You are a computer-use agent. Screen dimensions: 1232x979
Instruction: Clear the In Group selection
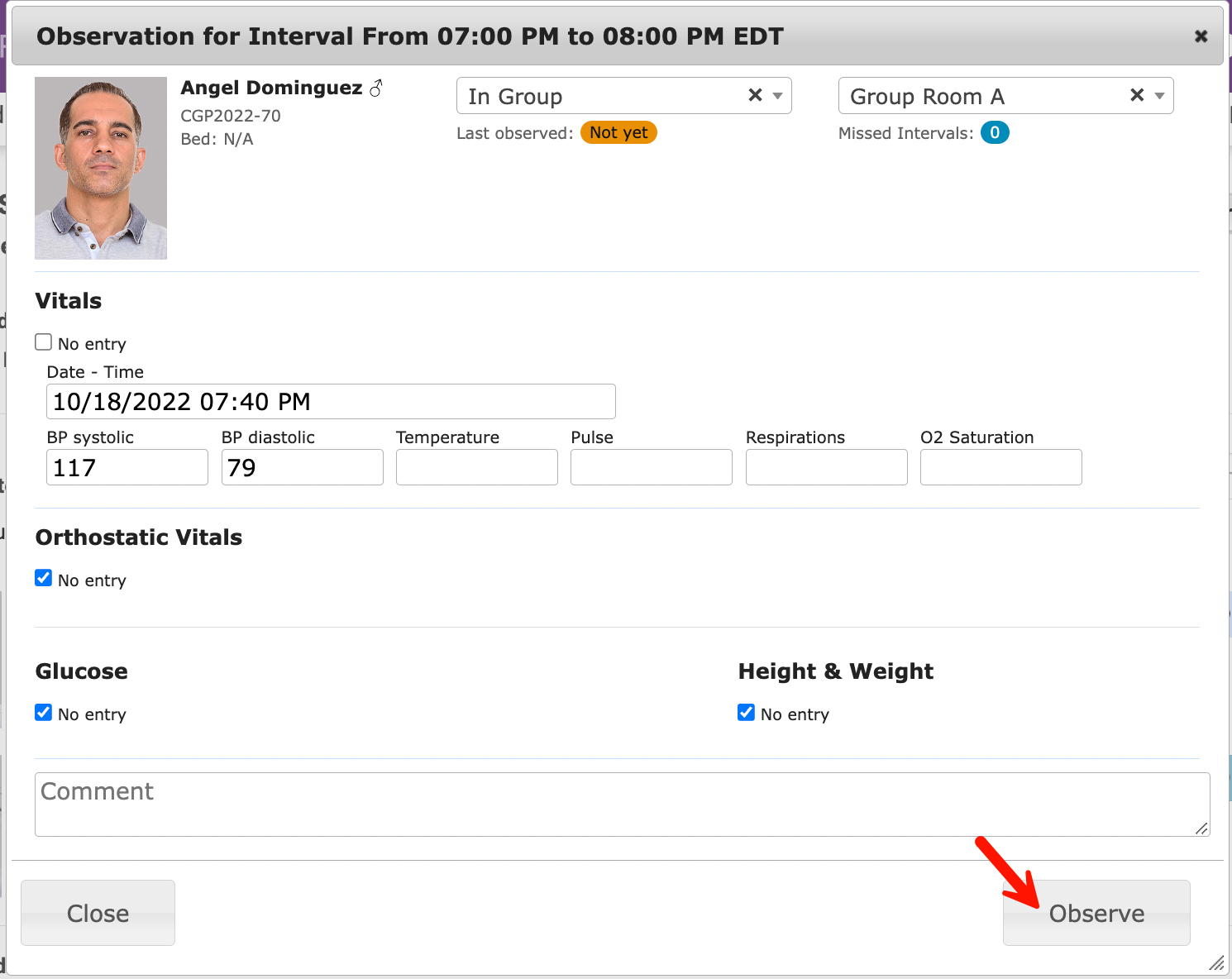(755, 95)
